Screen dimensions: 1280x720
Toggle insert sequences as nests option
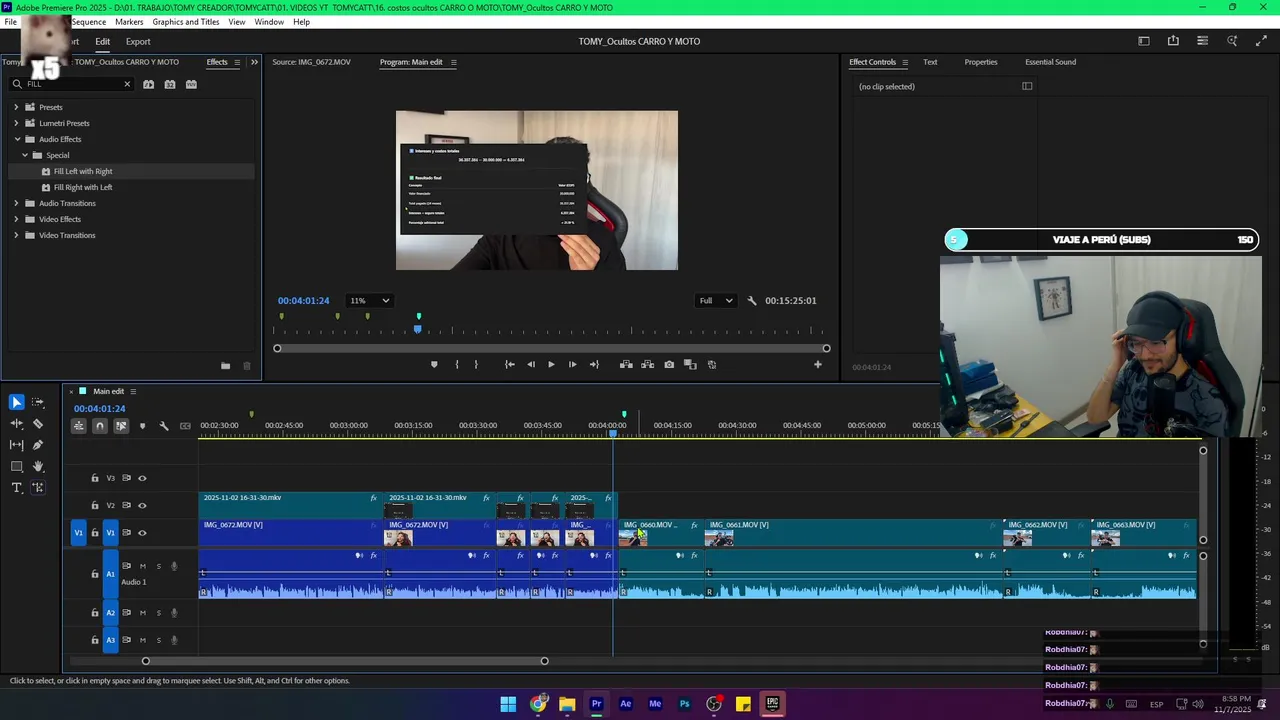click(78, 426)
